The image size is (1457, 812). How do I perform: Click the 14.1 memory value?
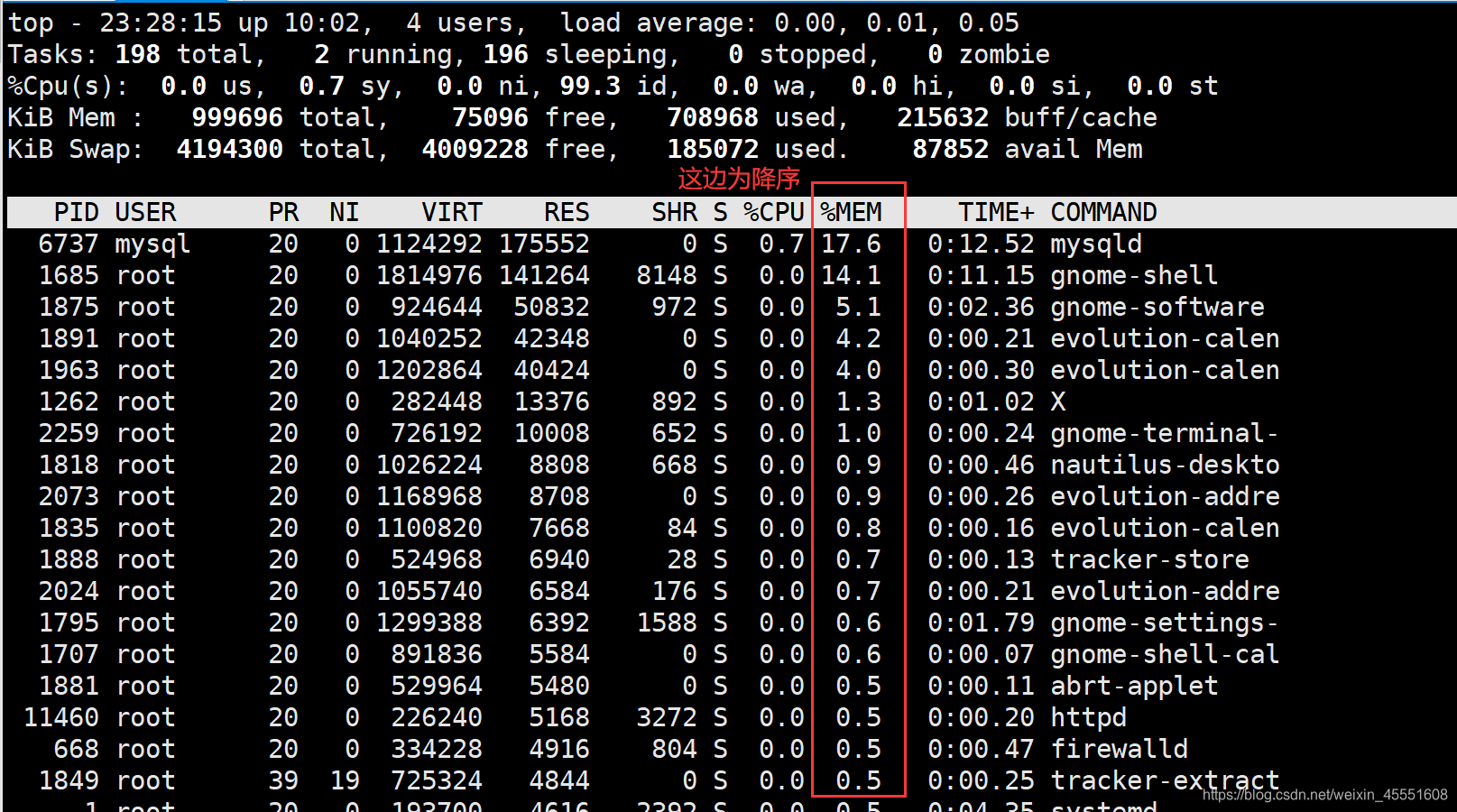click(x=851, y=275)
